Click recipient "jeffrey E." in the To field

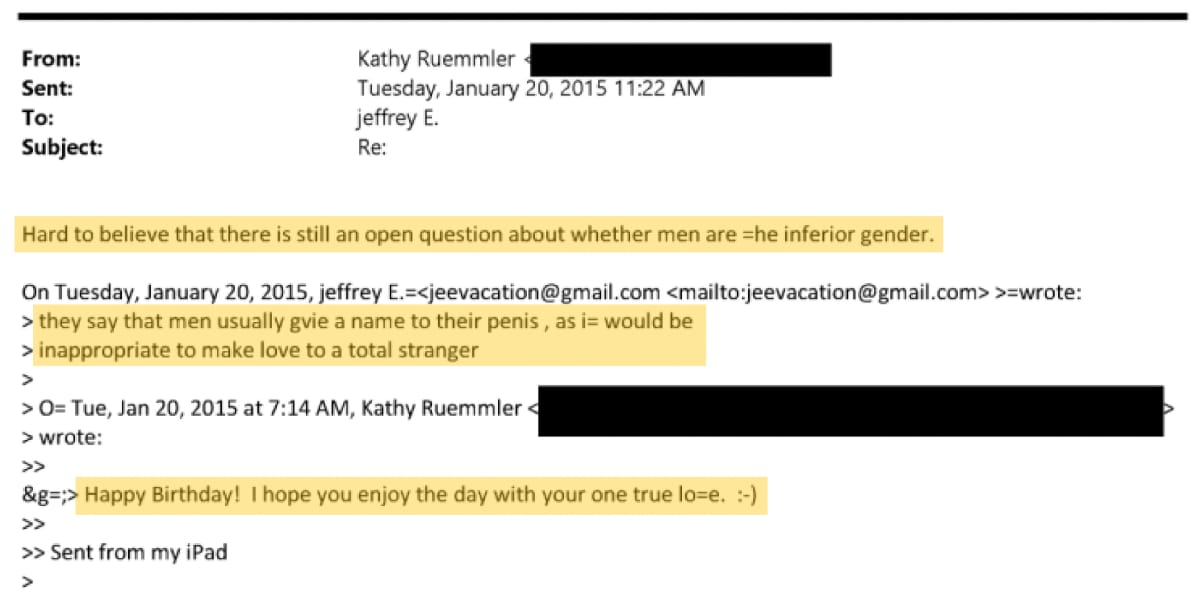(398, 118)
